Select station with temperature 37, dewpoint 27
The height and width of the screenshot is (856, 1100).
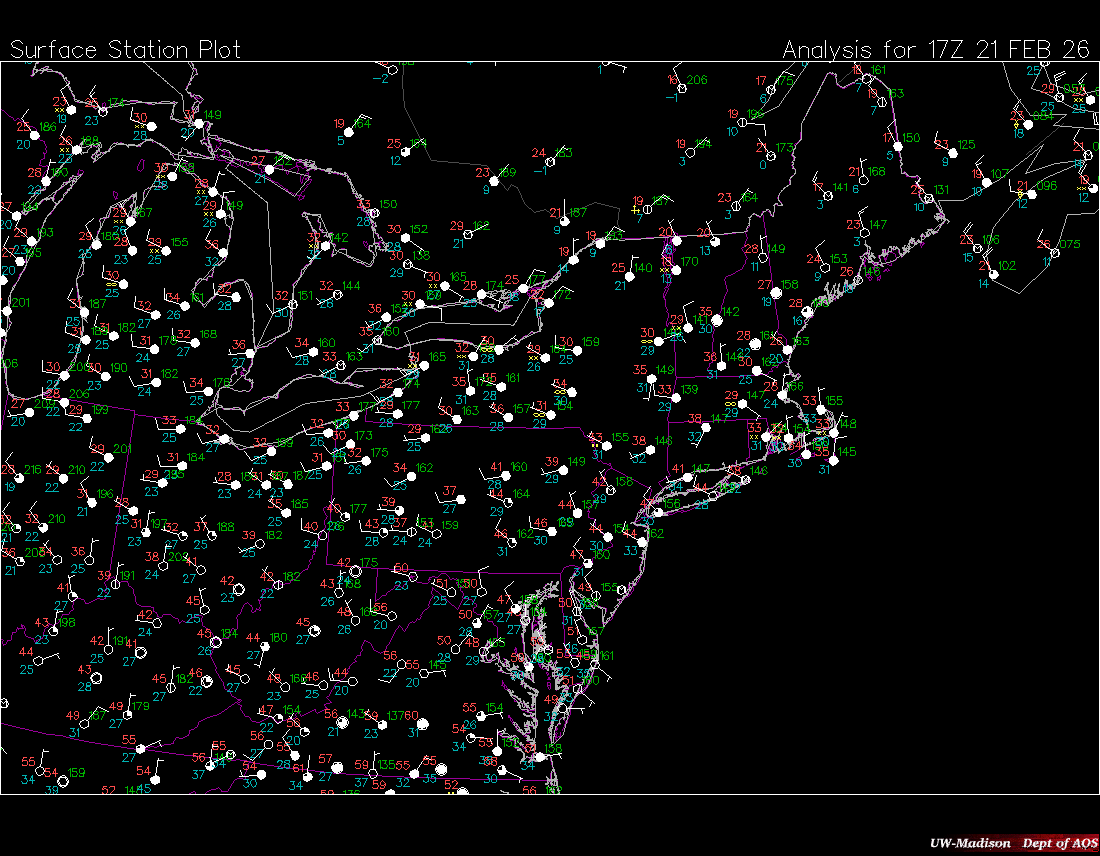tap(460, 500)
